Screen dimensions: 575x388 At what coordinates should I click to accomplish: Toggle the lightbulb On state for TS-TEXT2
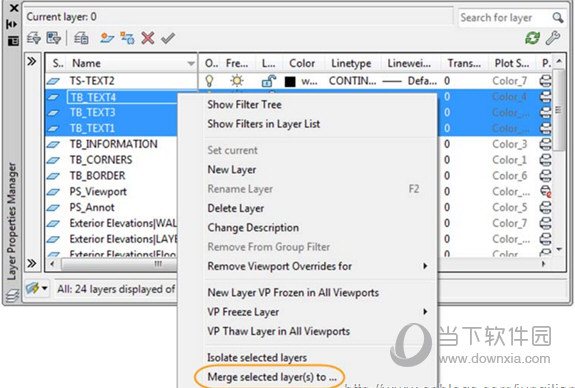coord(209,81)
